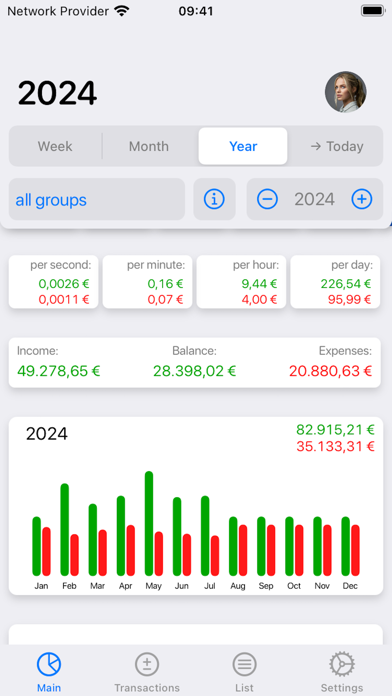Image resolution: width=392 pixels, height=696 pixels.
Task: Tap the Expenses amount 20.880,63 €
Action: pos(330,371)
